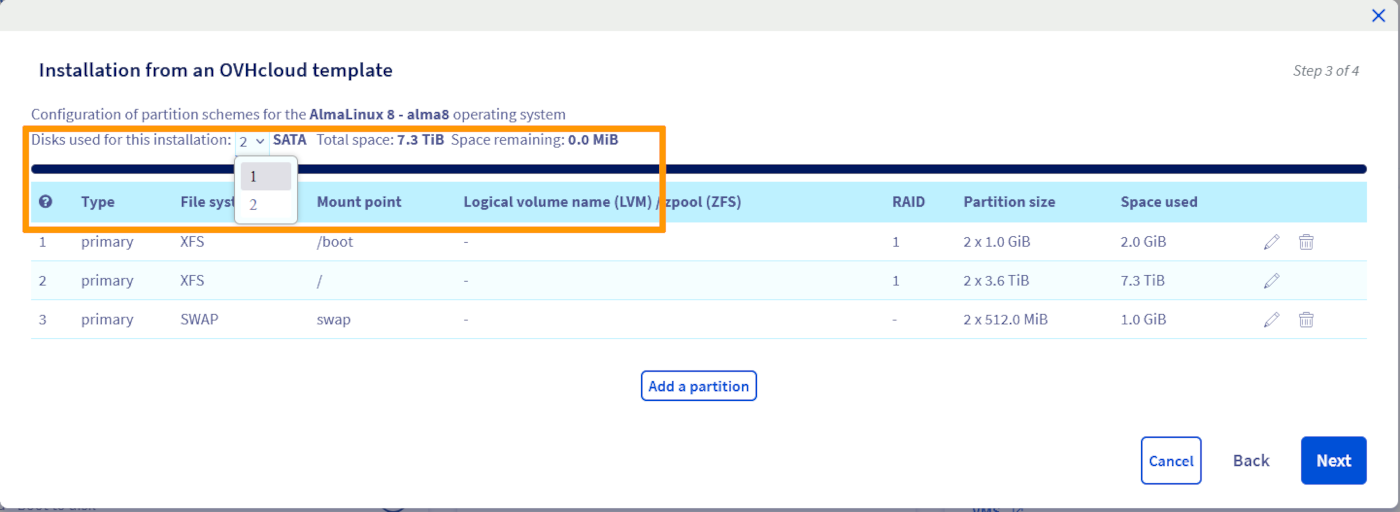Edit the swap partition with pencil icon
1400x512 pixels.
tap(1271, 320)
